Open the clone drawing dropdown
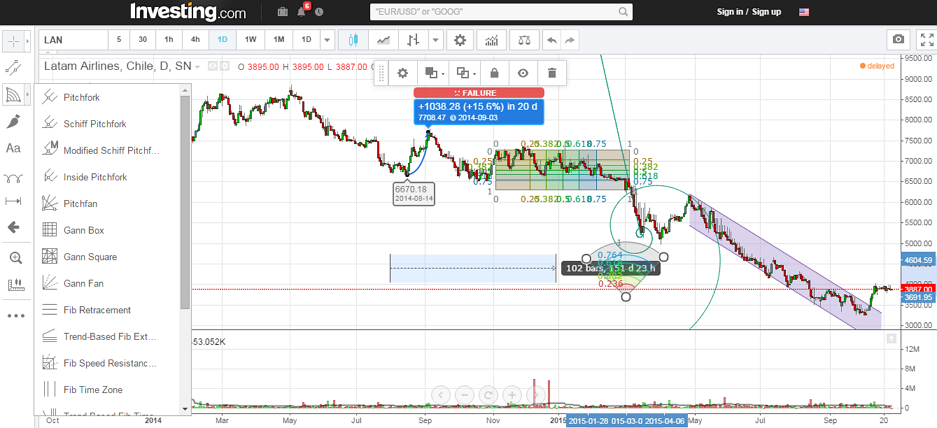The width and height of the screenshot is (937, 428). pos(464,73)
